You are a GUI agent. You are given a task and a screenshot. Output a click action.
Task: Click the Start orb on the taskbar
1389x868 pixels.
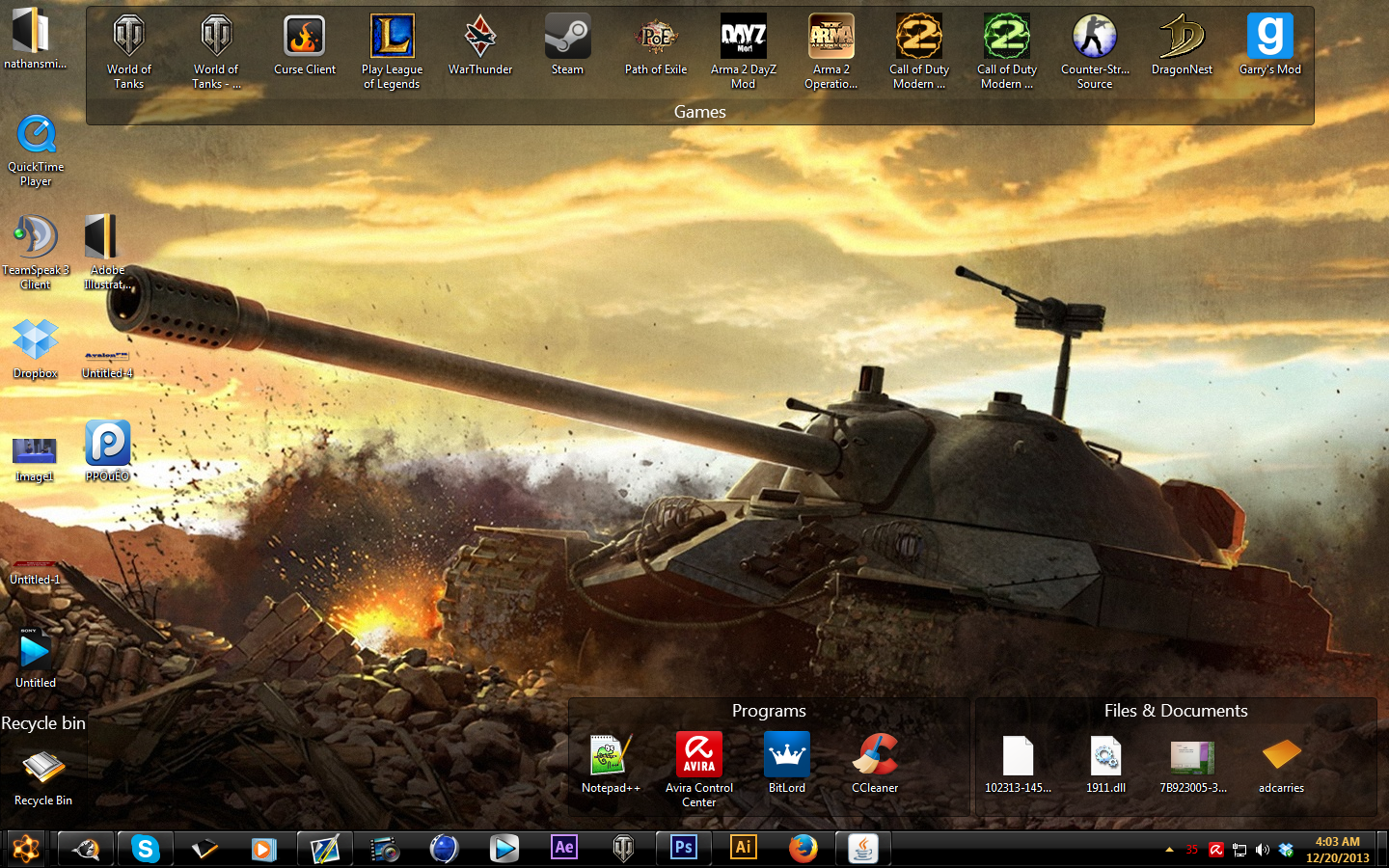coord(26,849)
